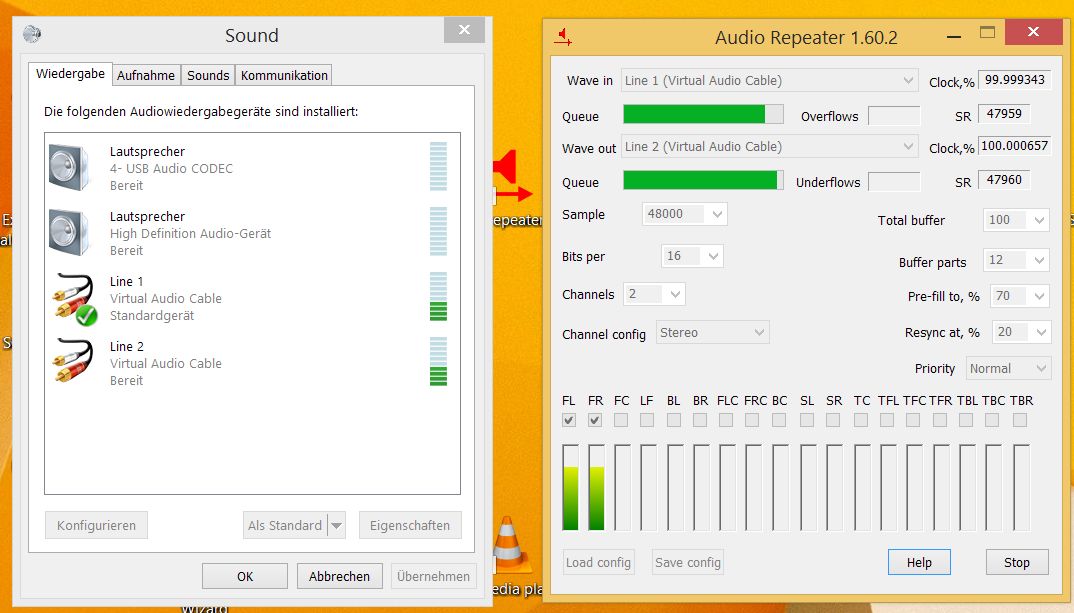
Task: Click Stop in Audio Repeater
Action: coord(1017,562)
